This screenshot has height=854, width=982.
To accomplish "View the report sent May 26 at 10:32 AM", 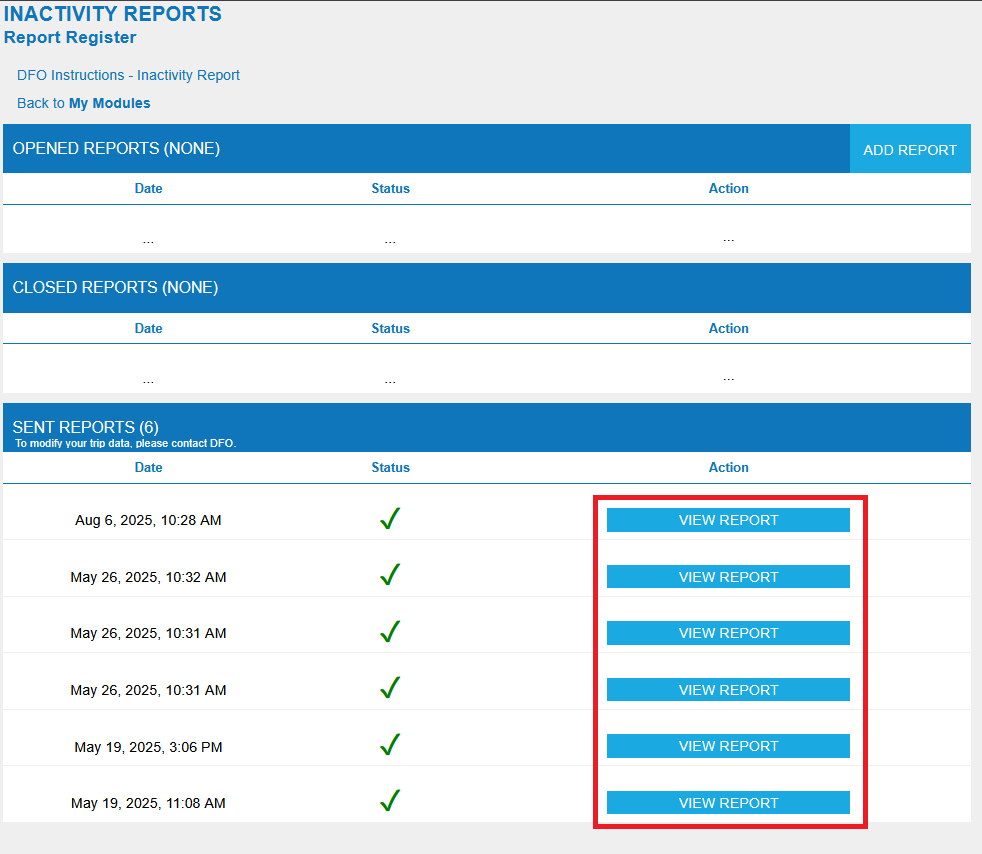I will (x=728, y=576).
